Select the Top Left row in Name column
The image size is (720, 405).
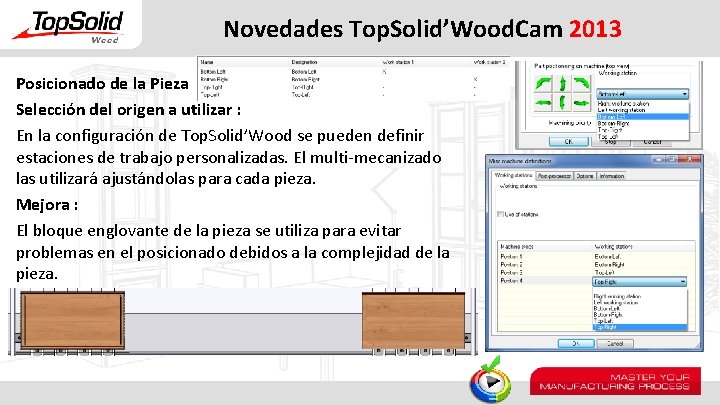(210, 95)
